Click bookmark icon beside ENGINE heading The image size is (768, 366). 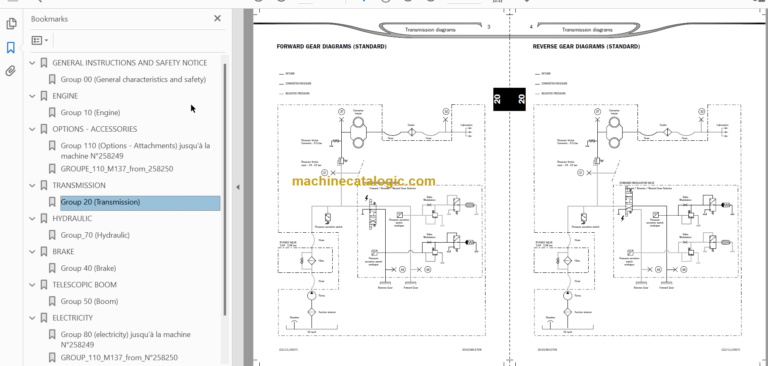44,96
